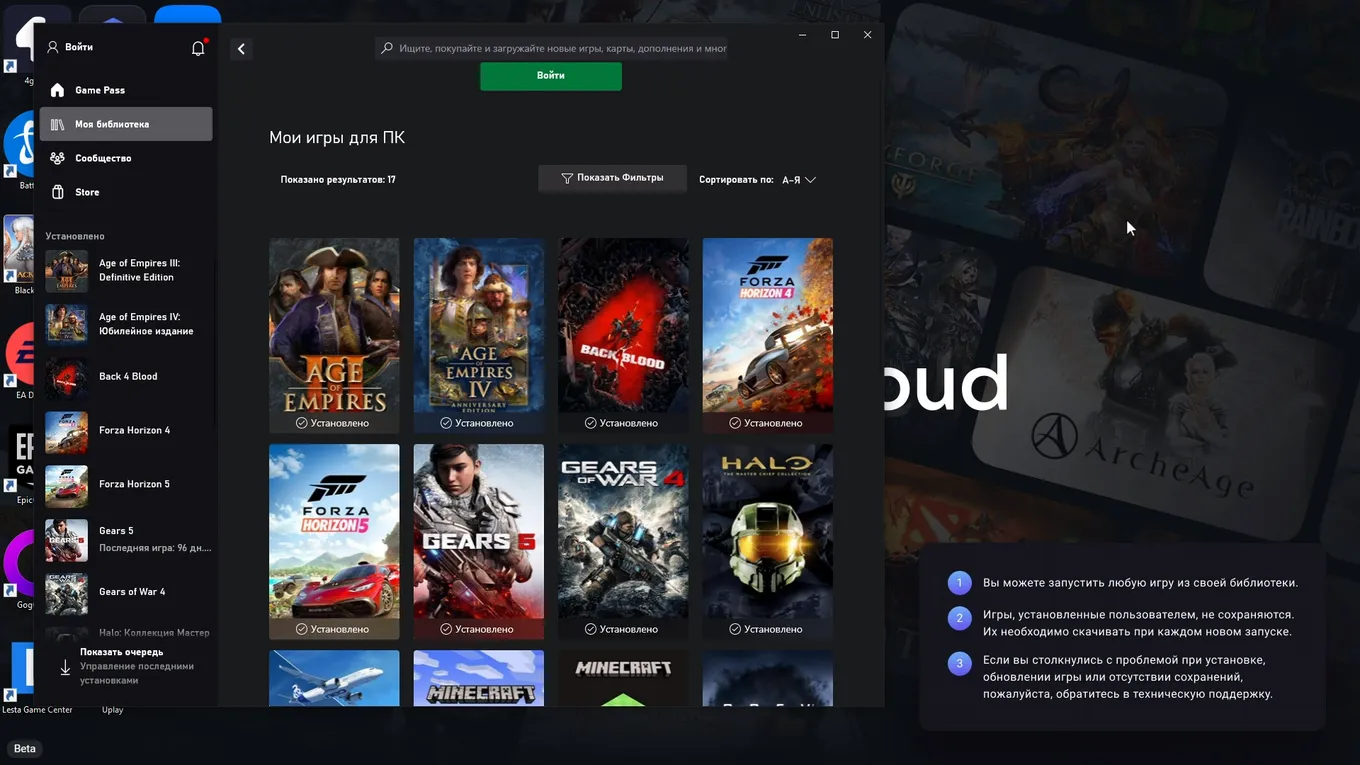Open Forza Horizon 5 cover tile
1360x765 pixels.
pos(334,541)
